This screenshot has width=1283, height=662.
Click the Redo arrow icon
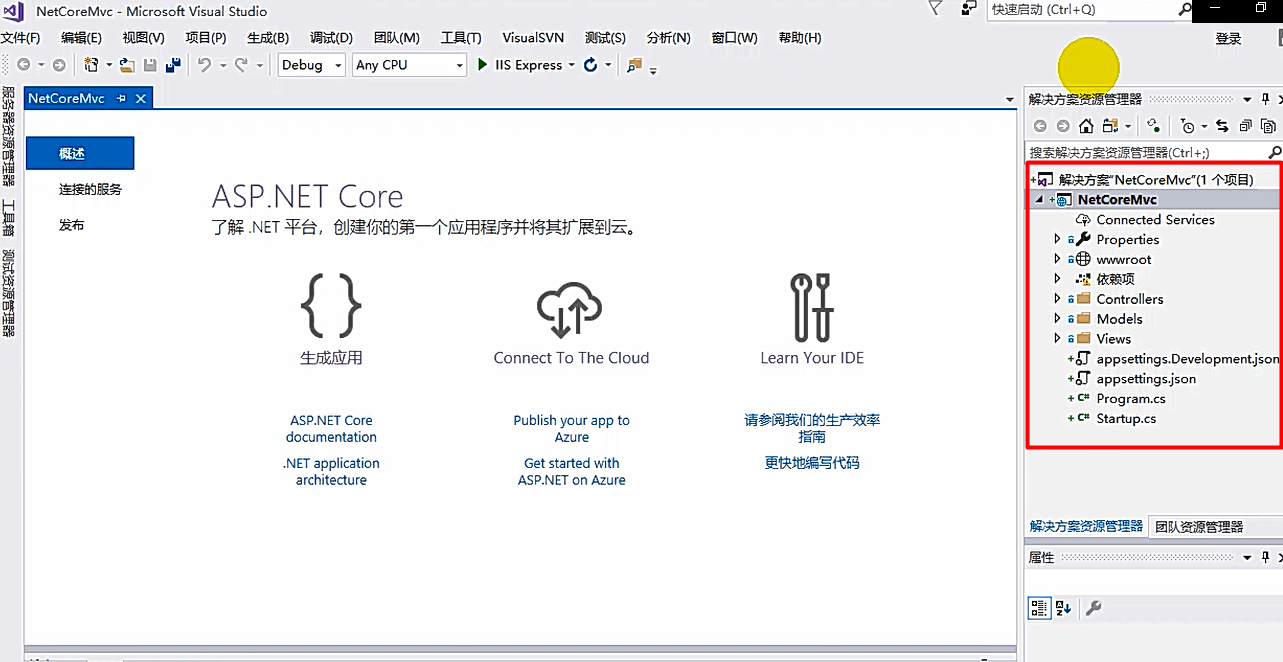point(241,65)
